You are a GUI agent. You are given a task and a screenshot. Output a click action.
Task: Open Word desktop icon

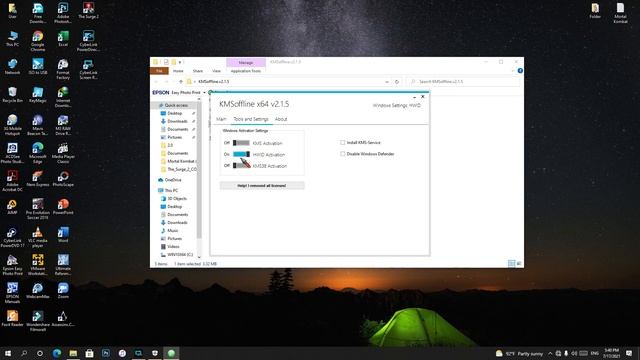point(63,235)
